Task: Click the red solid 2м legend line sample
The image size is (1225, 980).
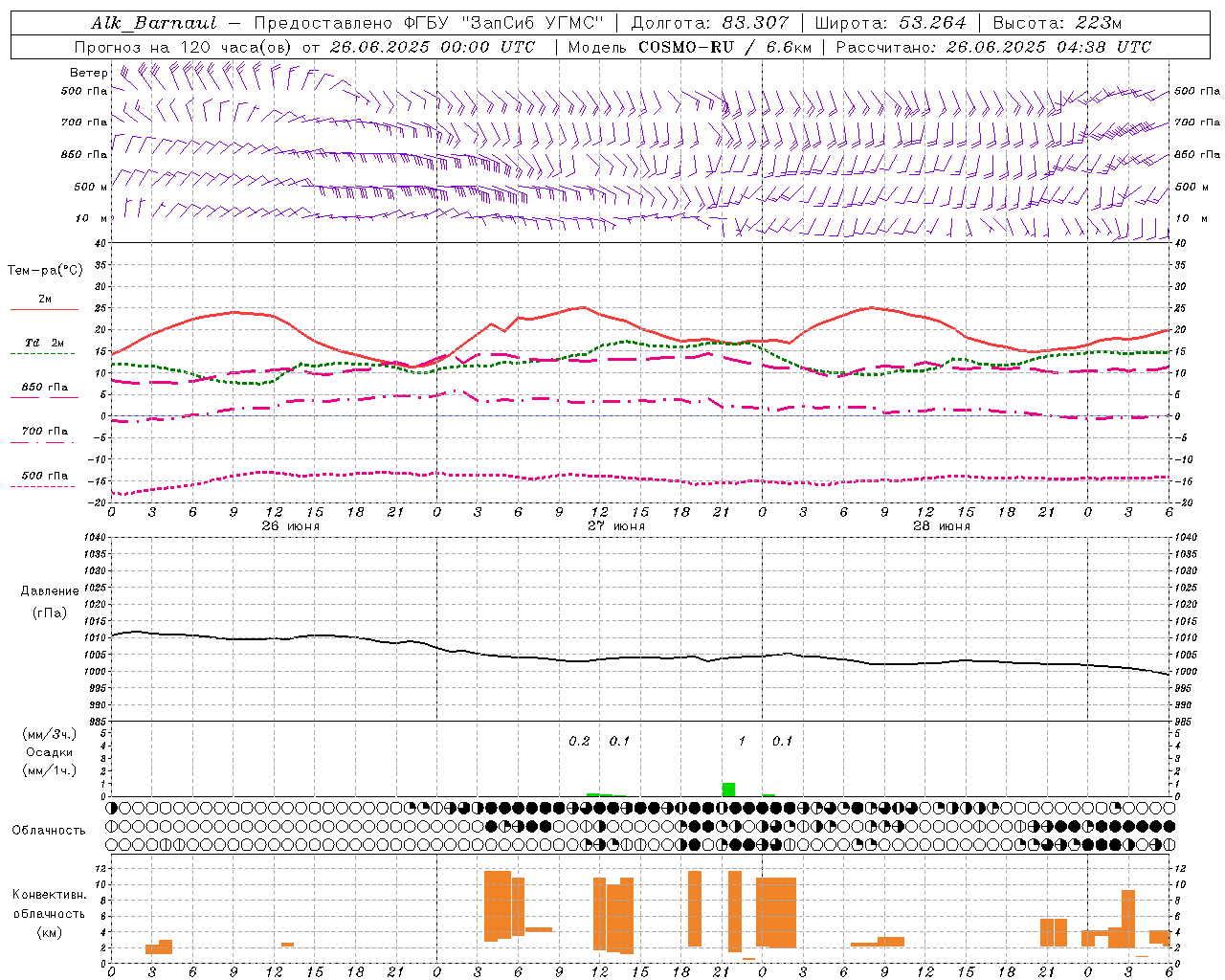Action: click(44, 310)
